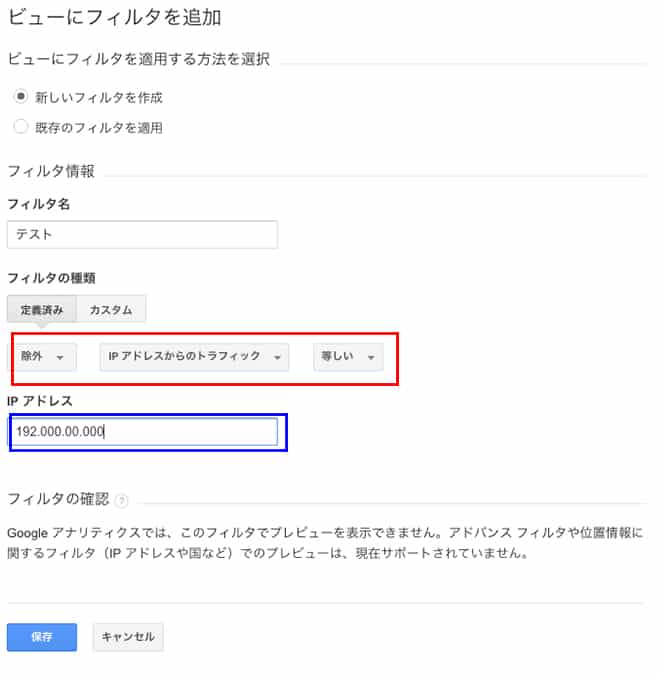This screenshot has height=674, width=660.
Task: Open the 等しい match-type dropdown
Action: click(348, 356)
